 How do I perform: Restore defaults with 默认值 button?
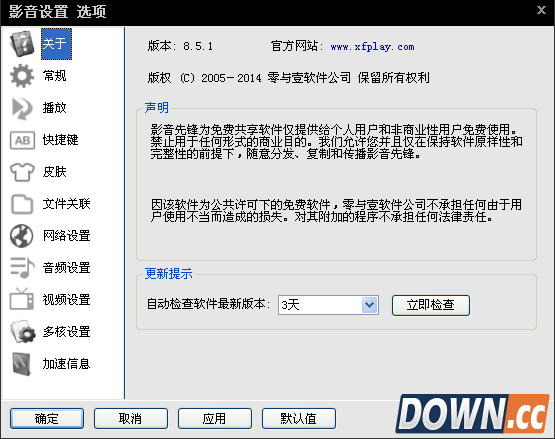(298, 418)
